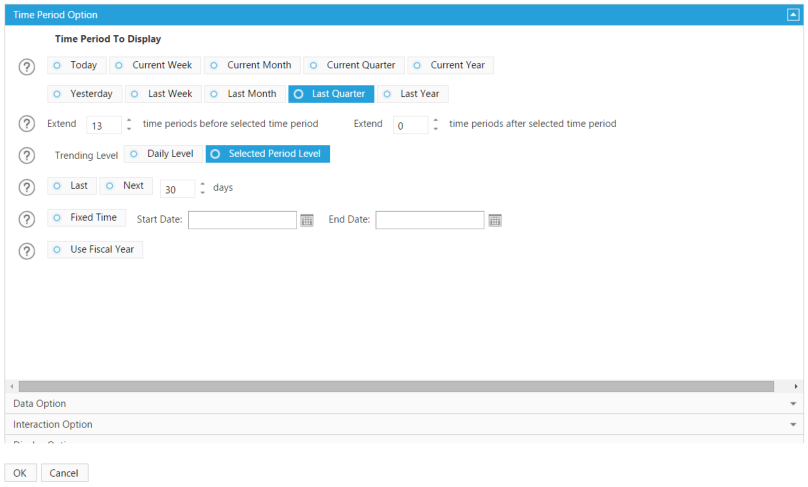
Task: Select the Last days option
Action: (x=72, y=186)
